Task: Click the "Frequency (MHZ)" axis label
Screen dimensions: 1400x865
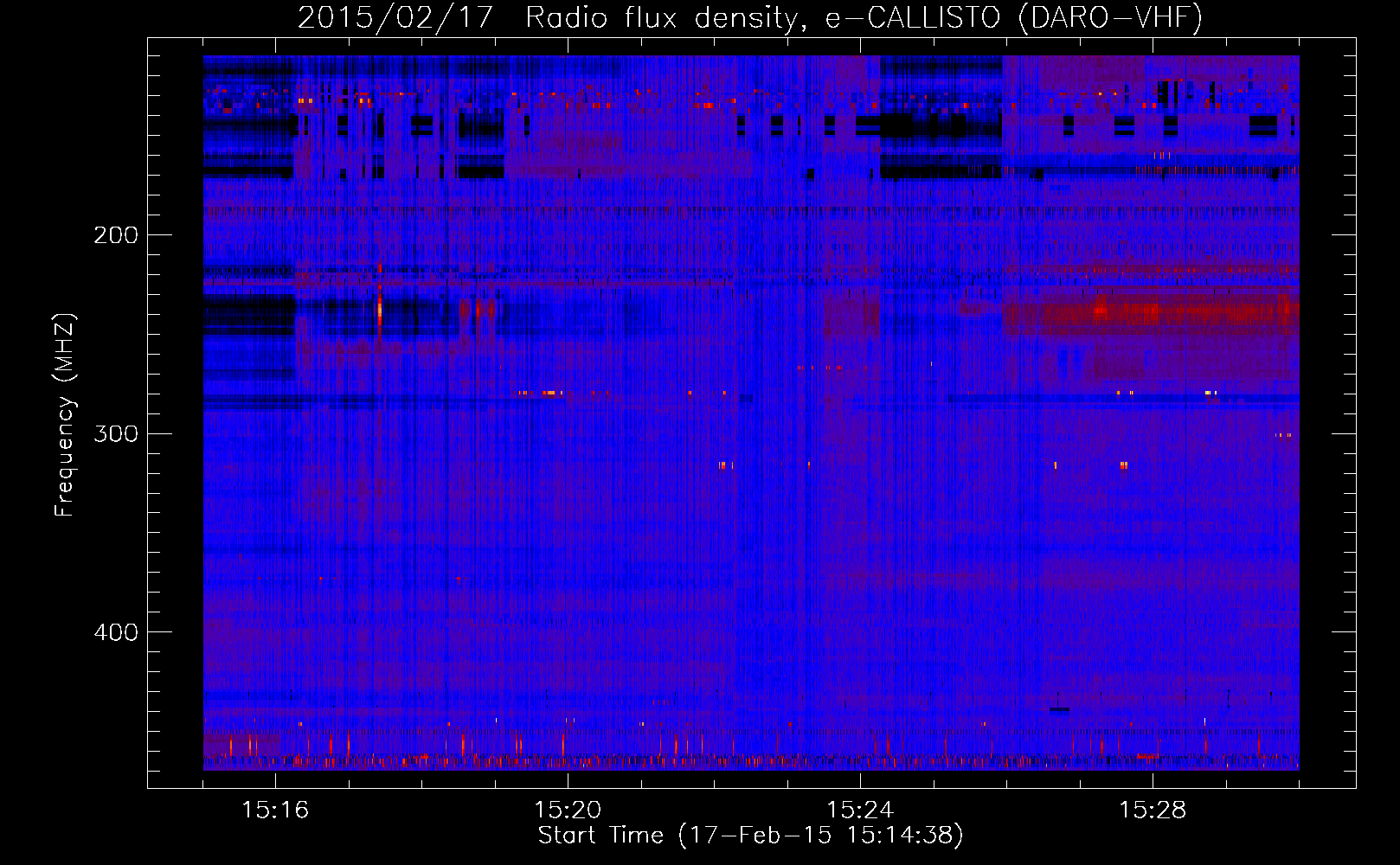Action: (x=65, y=415)
